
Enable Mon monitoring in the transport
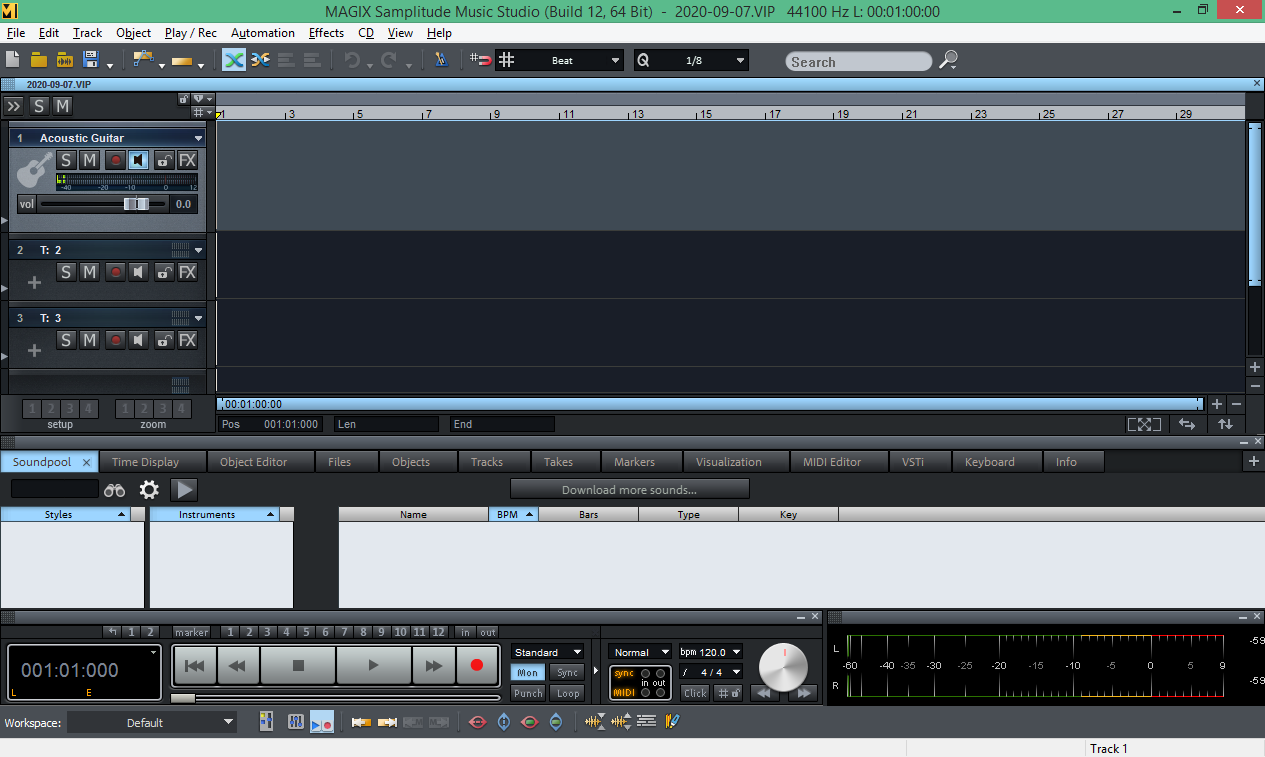(527, 672)
